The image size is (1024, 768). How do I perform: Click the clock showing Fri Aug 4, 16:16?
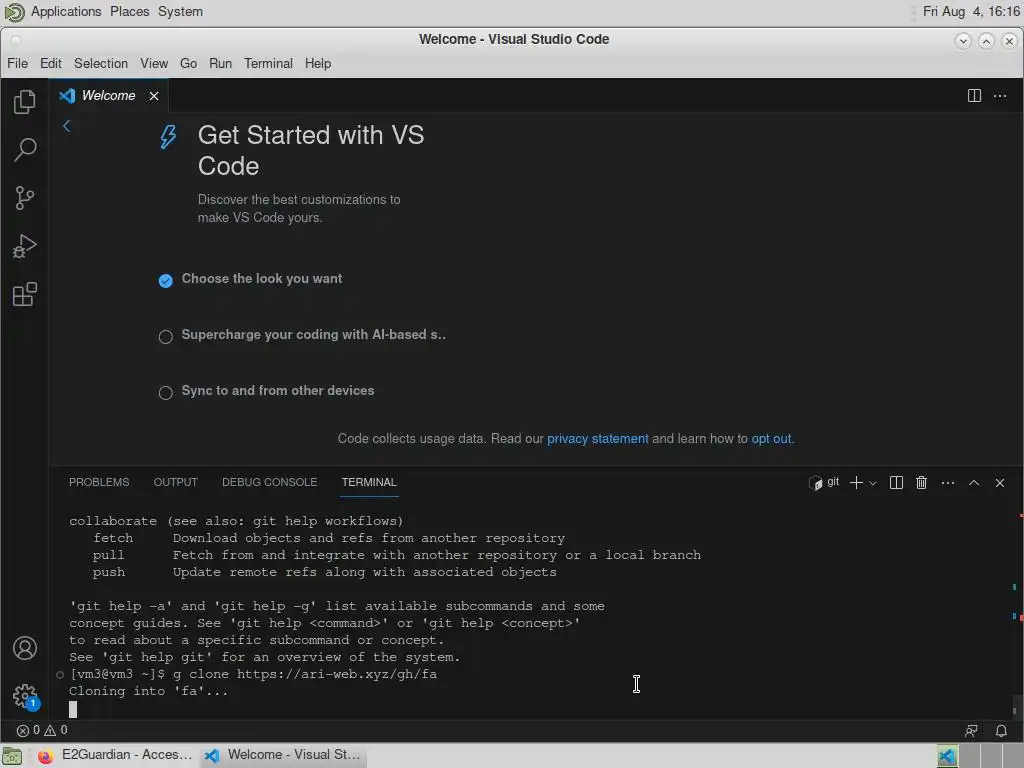(x=971, y=12)
